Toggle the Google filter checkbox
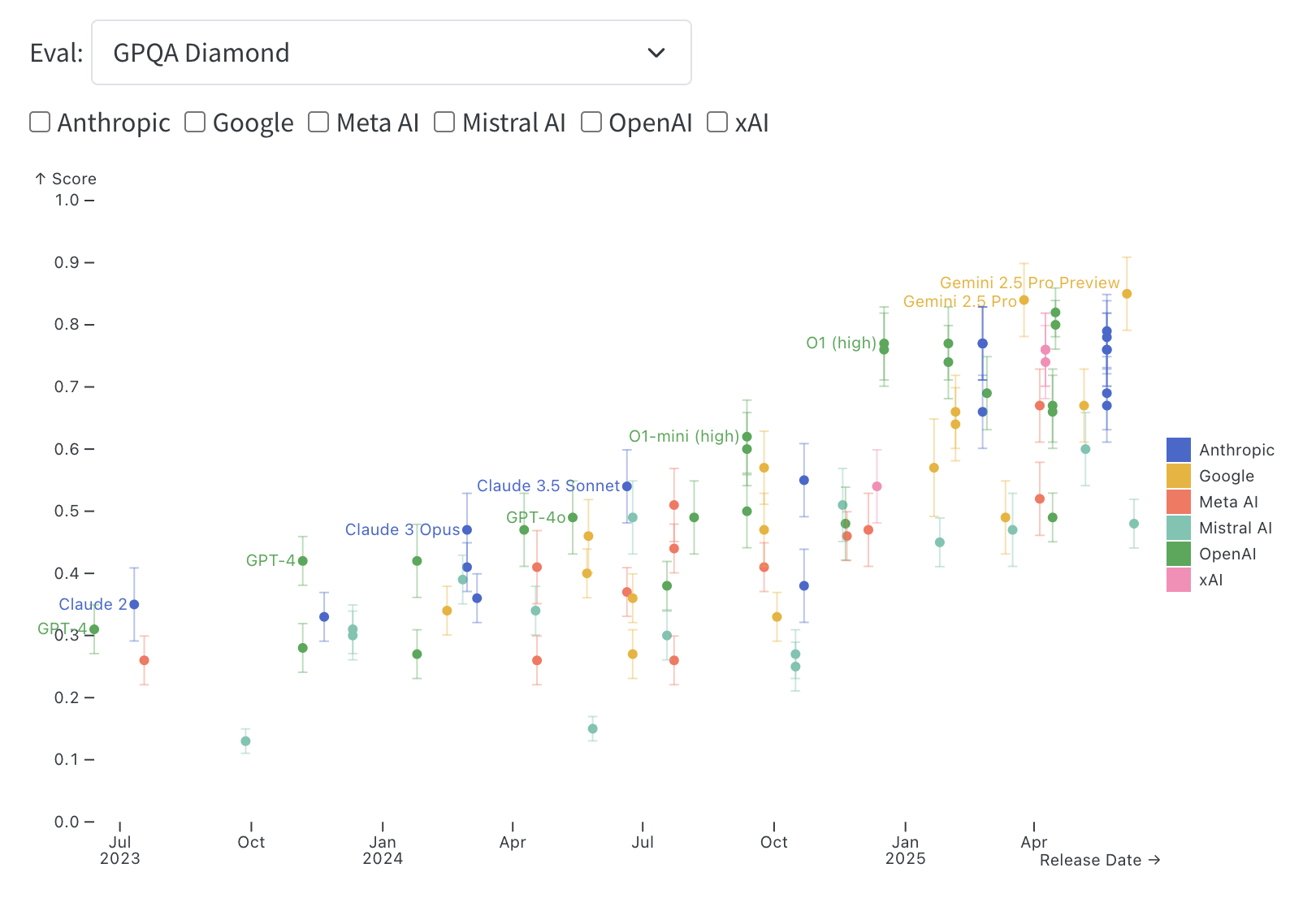 (195, 122)
